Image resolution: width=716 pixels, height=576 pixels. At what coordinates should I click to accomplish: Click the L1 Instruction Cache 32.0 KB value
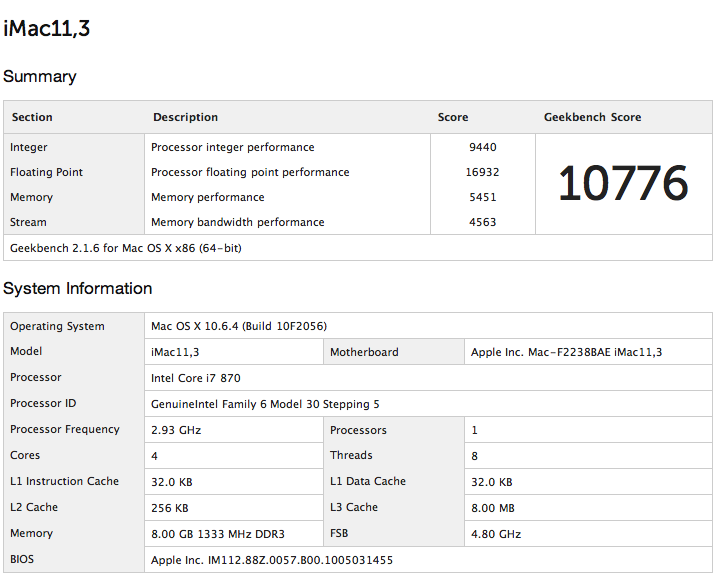172,482
